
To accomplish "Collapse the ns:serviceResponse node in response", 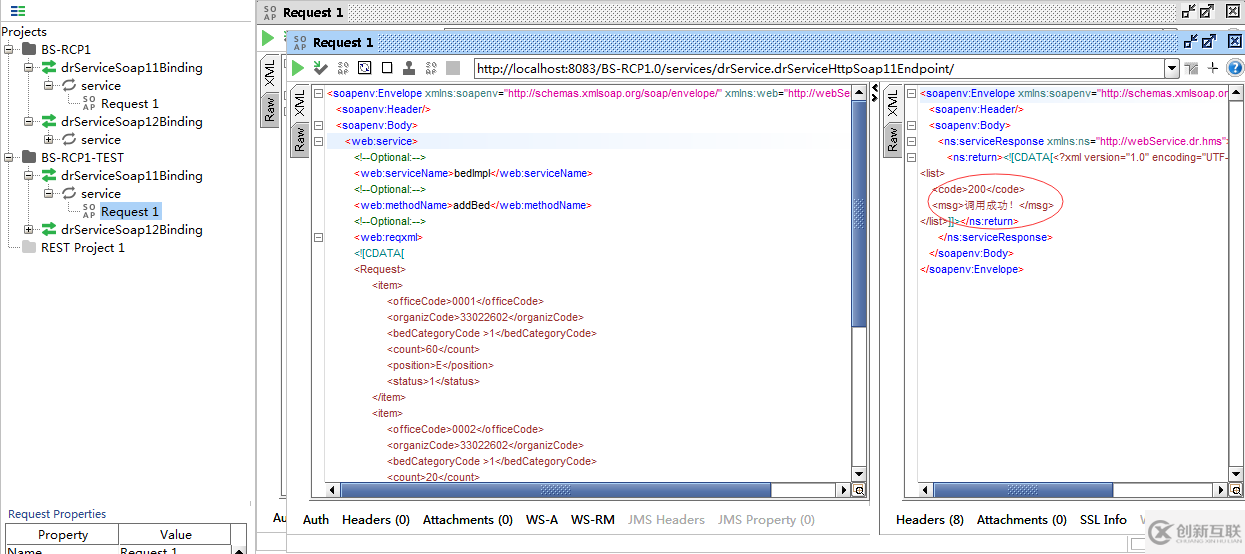I will (910, 141).
